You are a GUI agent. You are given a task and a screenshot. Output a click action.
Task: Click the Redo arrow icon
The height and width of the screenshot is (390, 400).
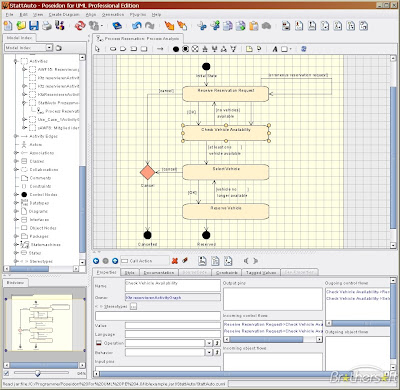150,26
